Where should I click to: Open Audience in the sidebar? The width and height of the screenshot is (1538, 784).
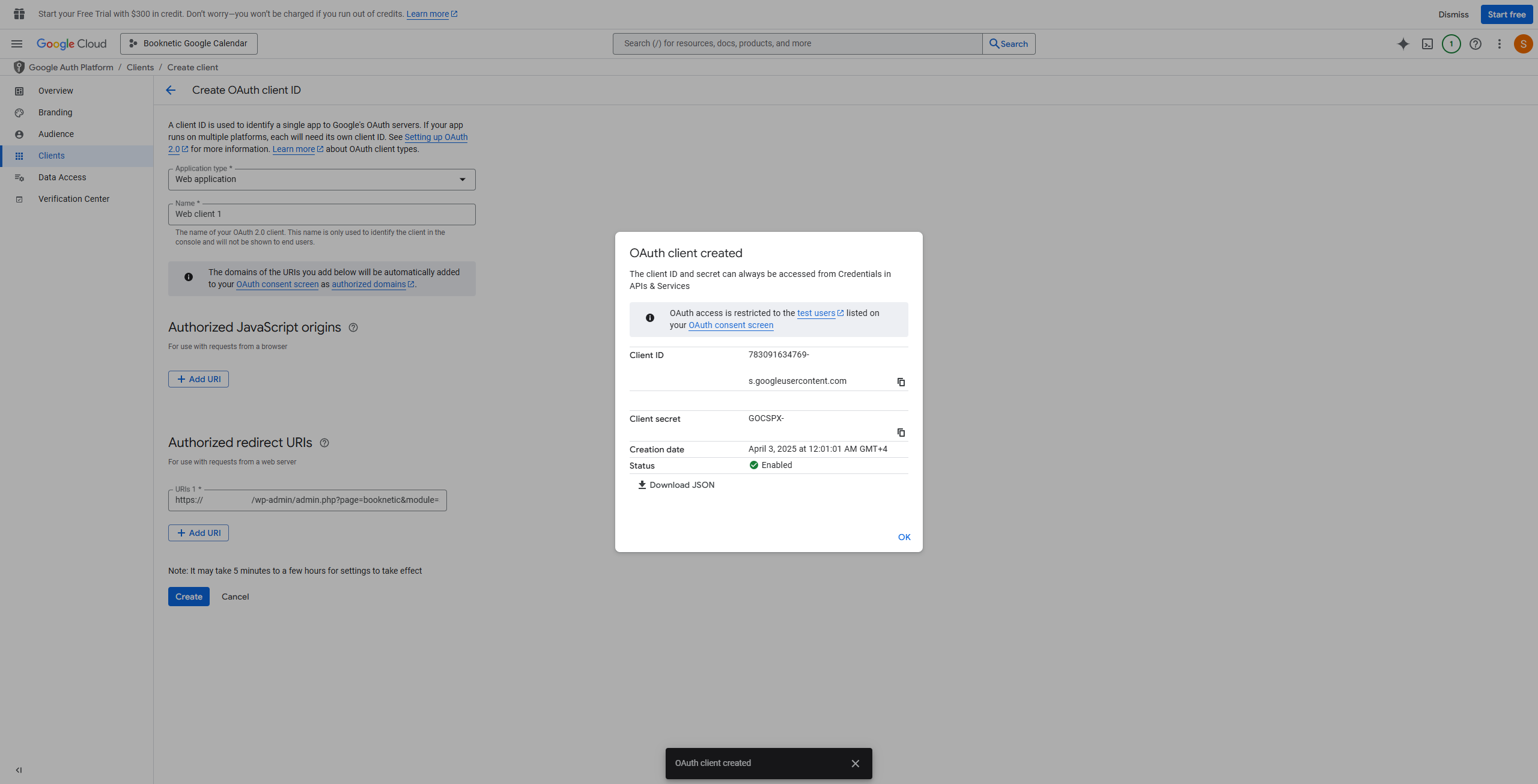[x=77, y=134]
